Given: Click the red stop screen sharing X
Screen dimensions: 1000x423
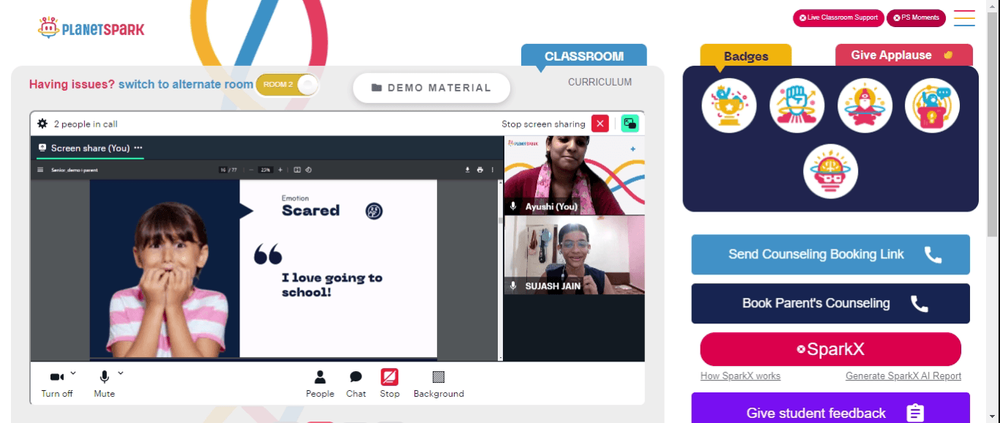Looking at the screenshot, I should 599,124.
